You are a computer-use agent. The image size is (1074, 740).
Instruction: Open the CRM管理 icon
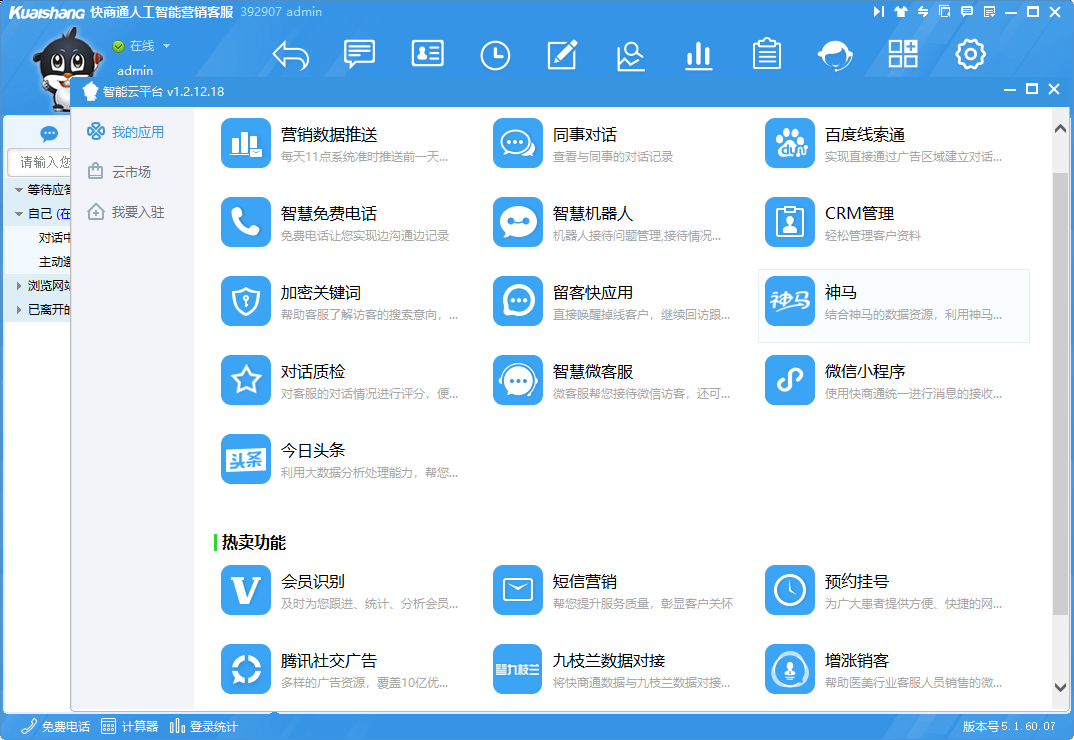pos(790,222)
